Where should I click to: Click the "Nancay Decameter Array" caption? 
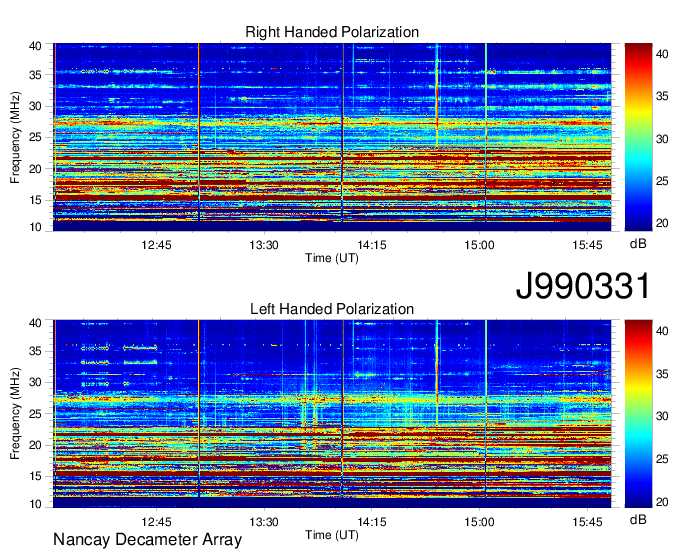click(x=147, y=540)
